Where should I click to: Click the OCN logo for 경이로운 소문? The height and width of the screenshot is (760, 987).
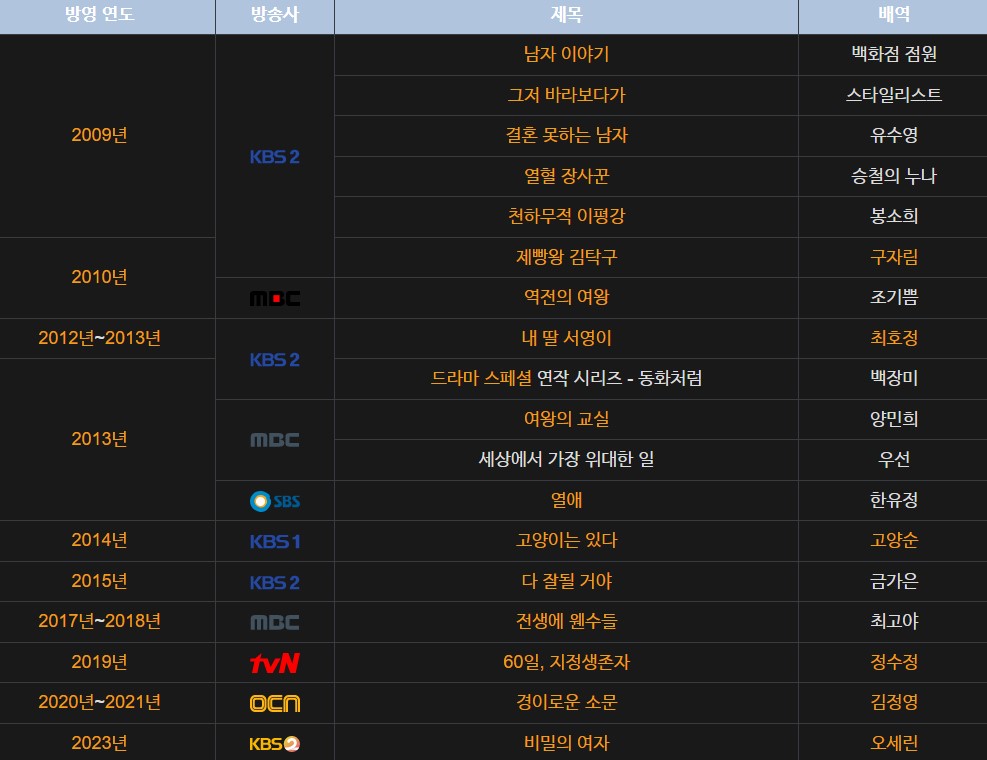(x=274, y=703)
